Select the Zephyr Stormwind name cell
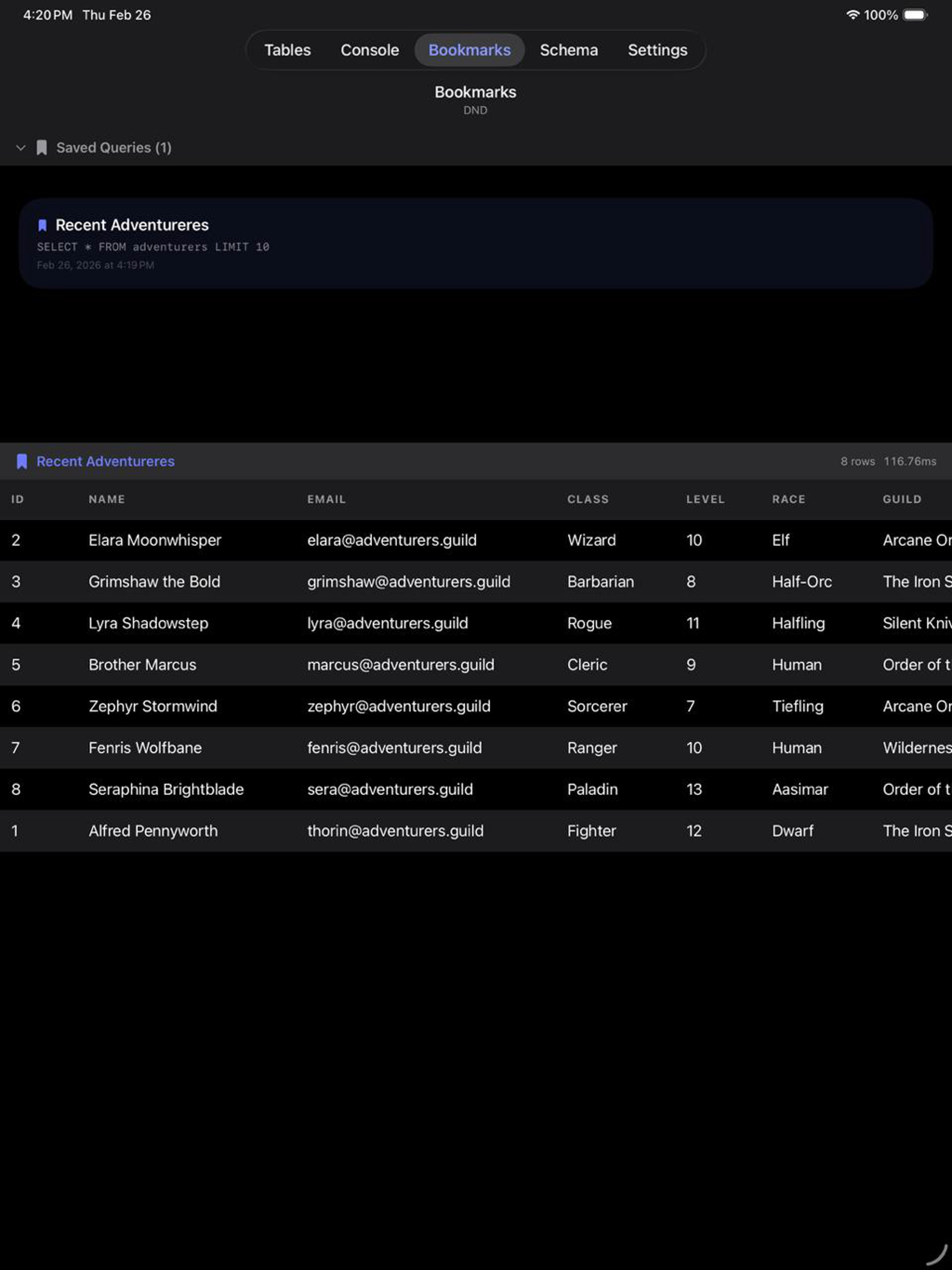This screenshot has width=952, height=1270. 153,706
